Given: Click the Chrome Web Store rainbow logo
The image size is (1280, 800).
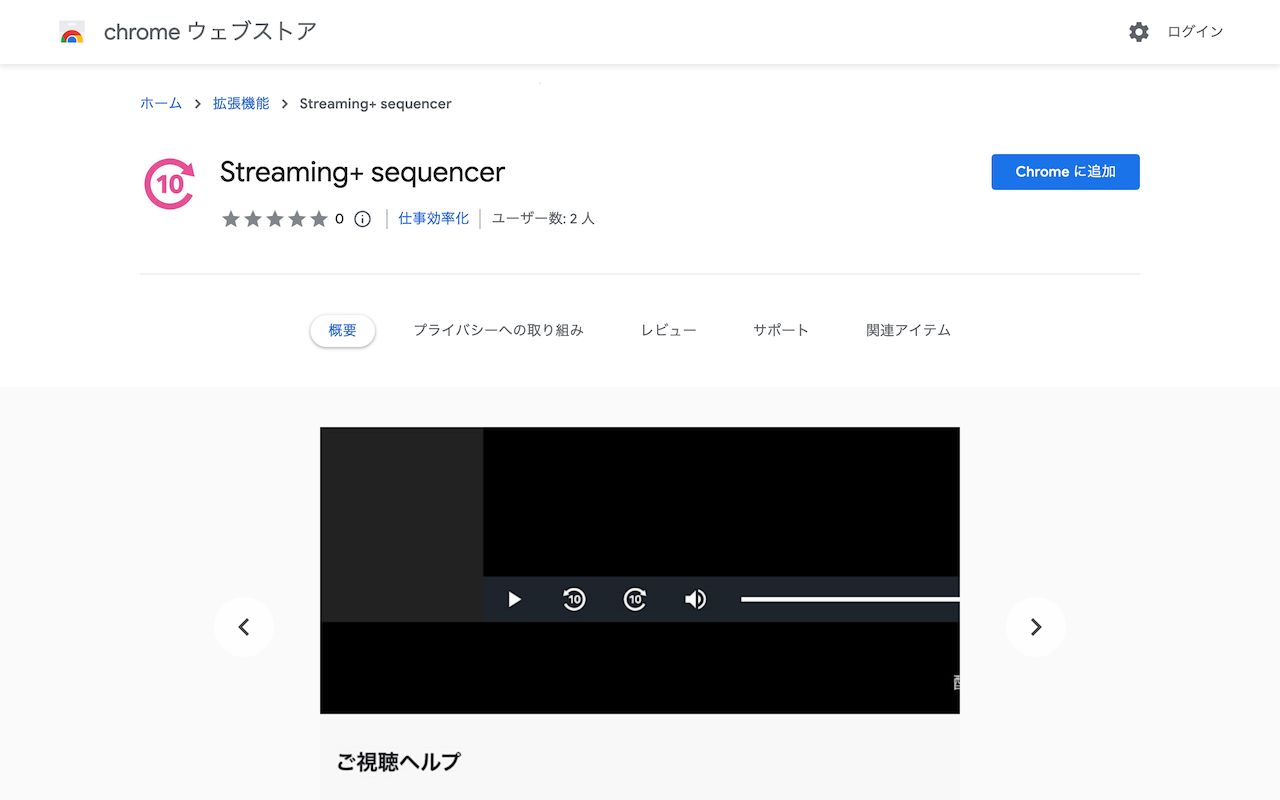Looking at the screenshot, I should click(72, 32).
